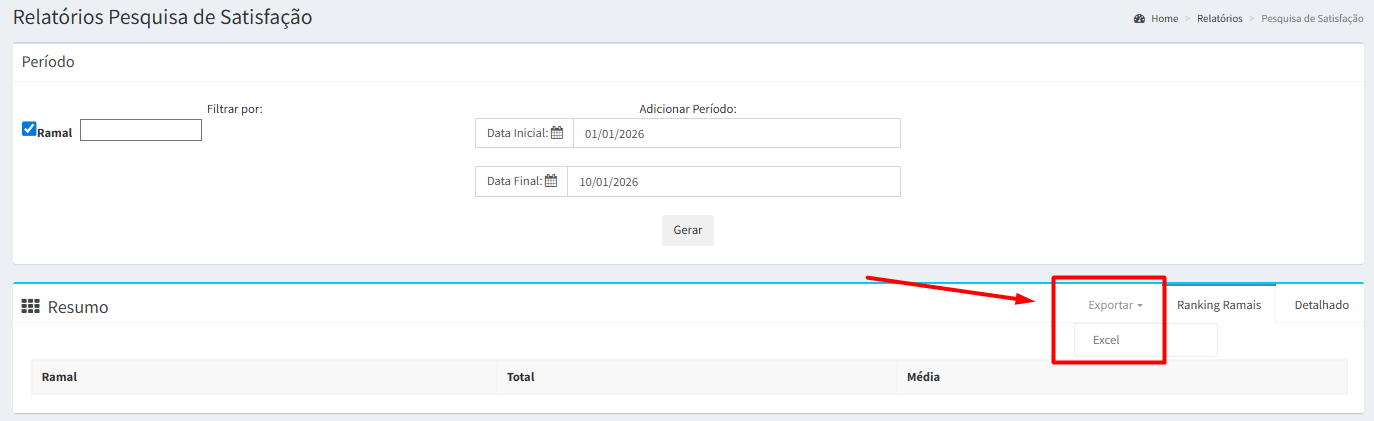Viewport: 1374px width, 421px height.
Task: Click the Data Inicial date field
Action: coord(736,133)
